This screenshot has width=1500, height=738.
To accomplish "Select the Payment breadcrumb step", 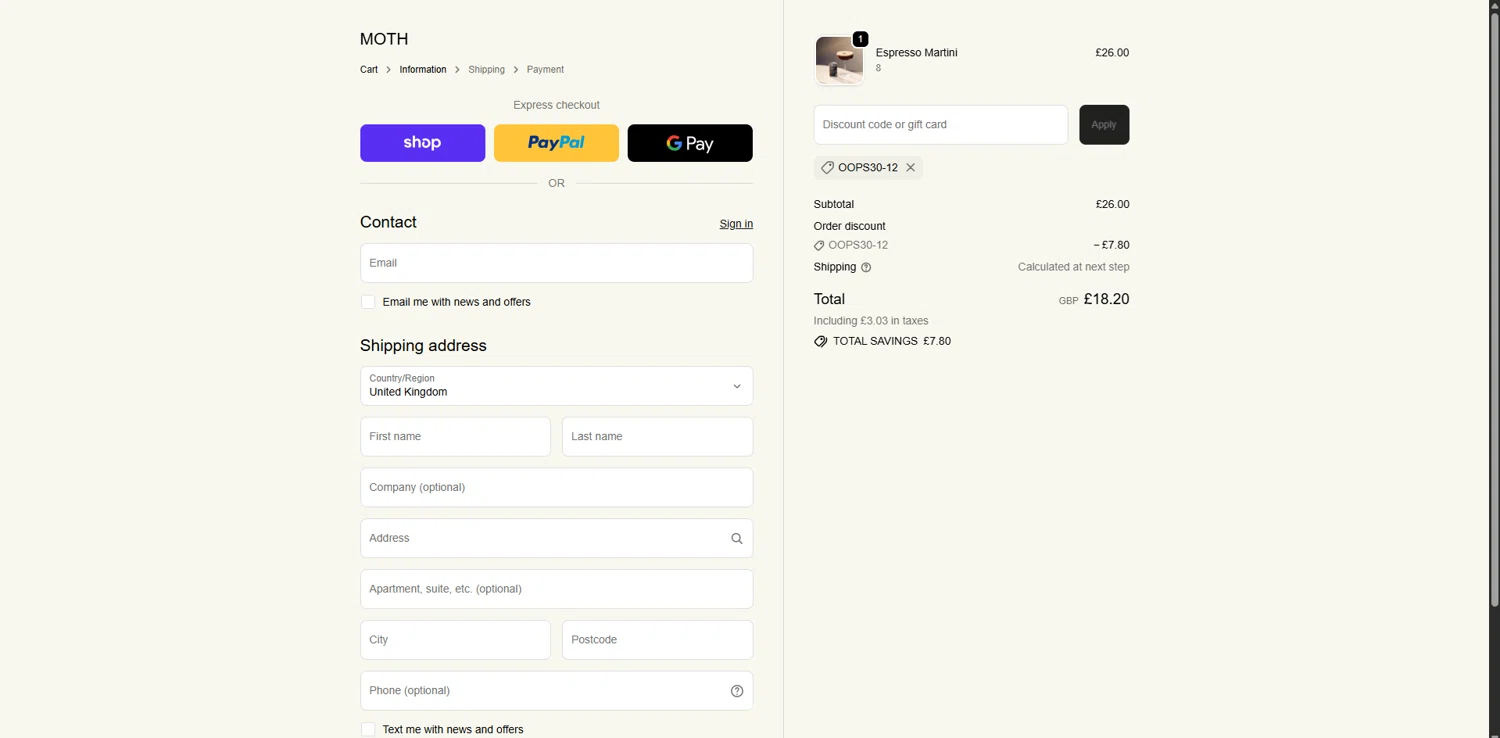I will click(x=545, y=70).
